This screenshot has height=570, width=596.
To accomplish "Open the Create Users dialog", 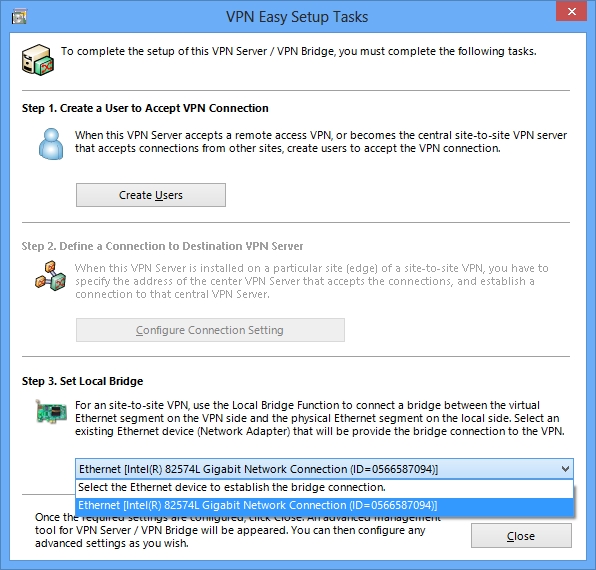I will pyautogui.click(x=151, y=195).
